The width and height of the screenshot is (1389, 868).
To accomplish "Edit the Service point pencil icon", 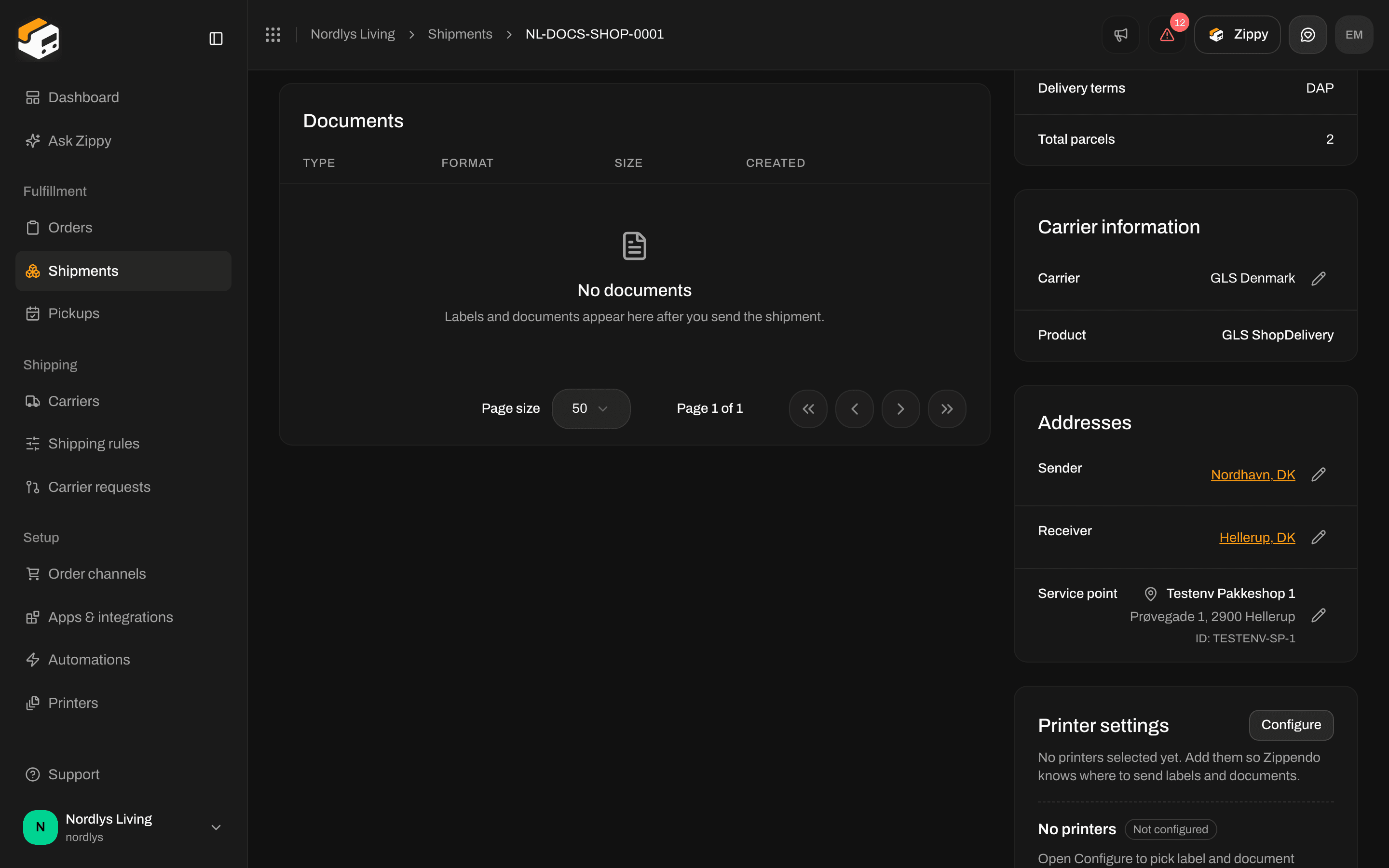I will click(x=1319, y=615).
